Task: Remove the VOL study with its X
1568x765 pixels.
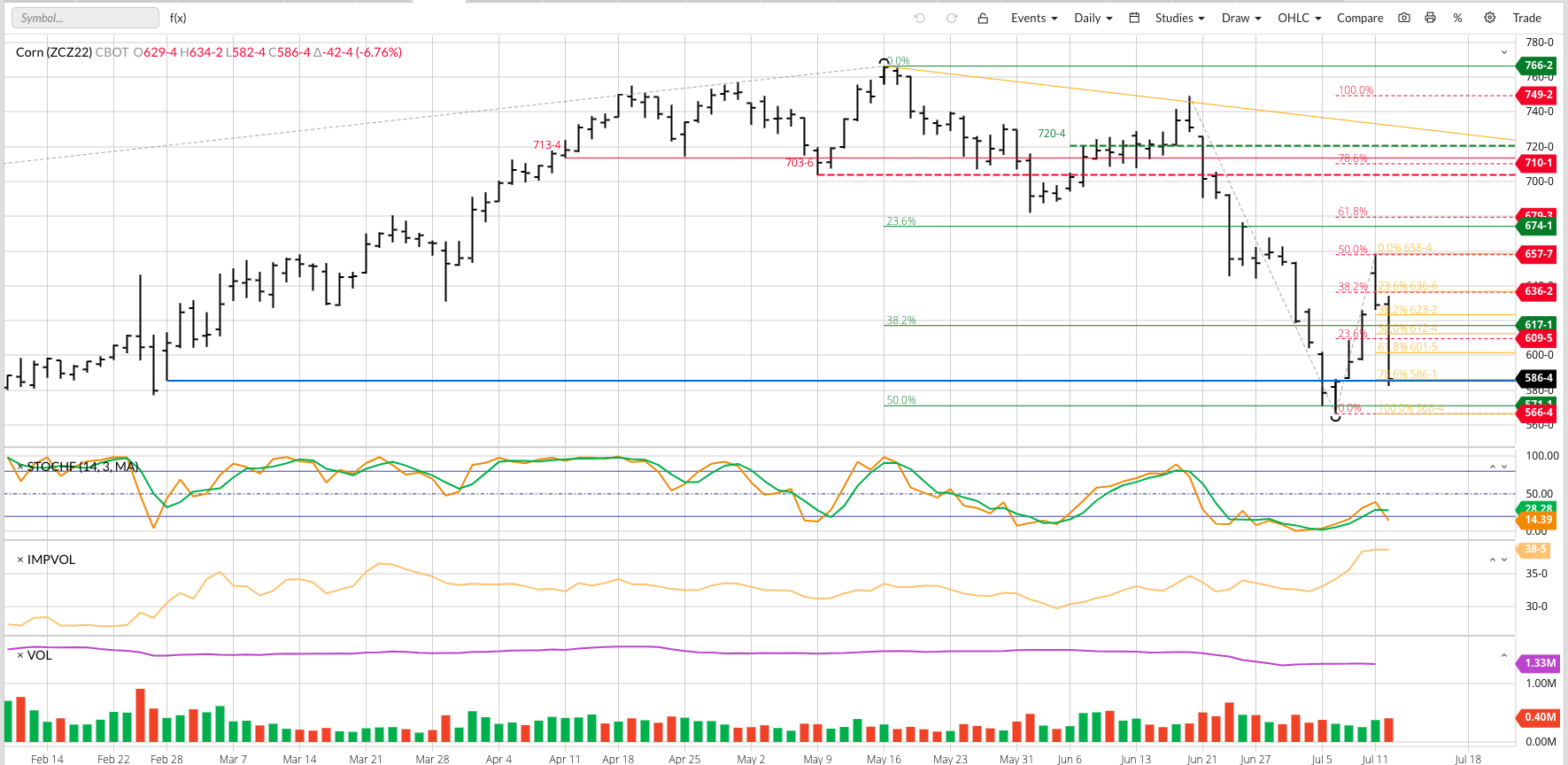Action: (x=20, y=655)
